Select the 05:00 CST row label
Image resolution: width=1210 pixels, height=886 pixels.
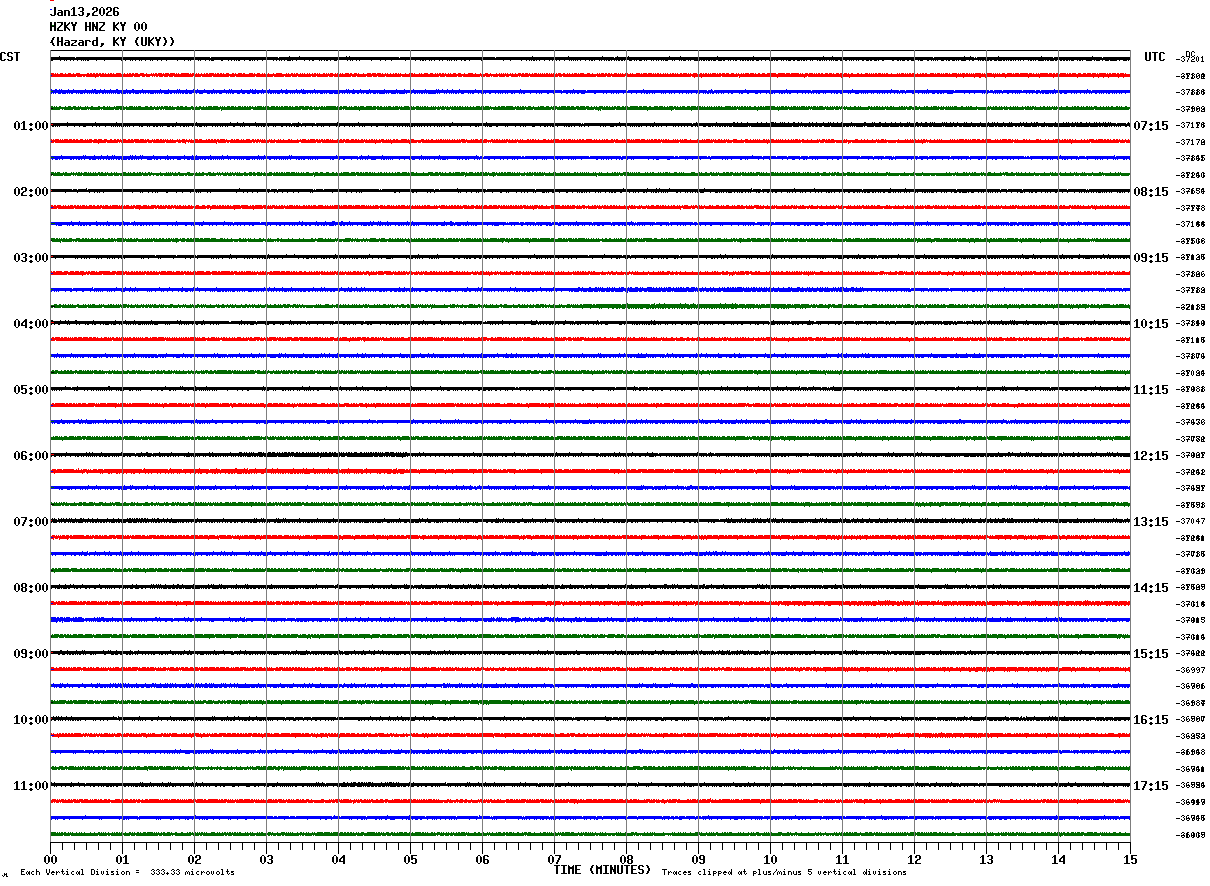pyautogui.click(x=31, y=390)
